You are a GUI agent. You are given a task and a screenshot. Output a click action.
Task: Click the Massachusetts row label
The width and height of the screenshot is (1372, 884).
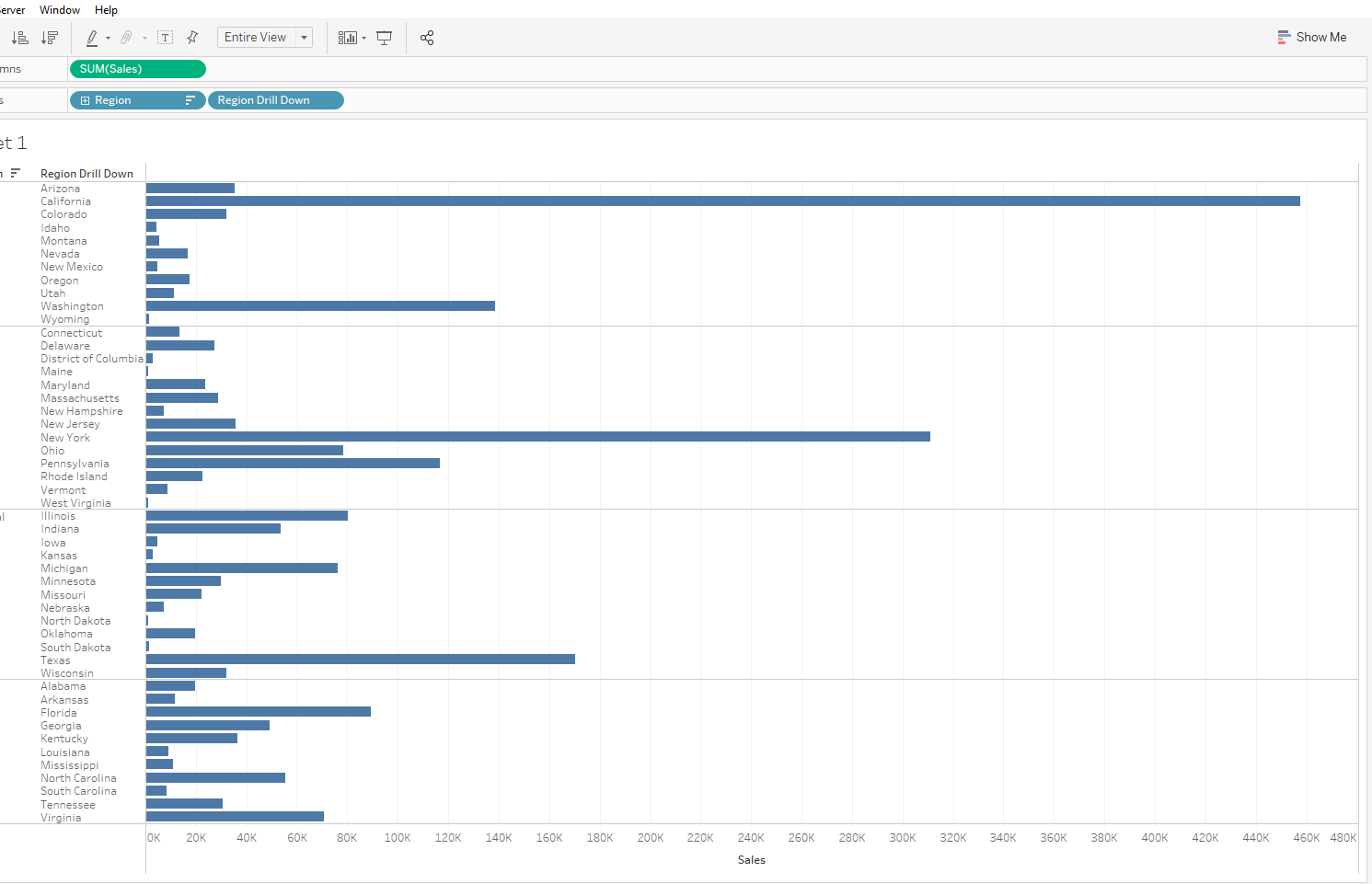[x=80, y=398]
